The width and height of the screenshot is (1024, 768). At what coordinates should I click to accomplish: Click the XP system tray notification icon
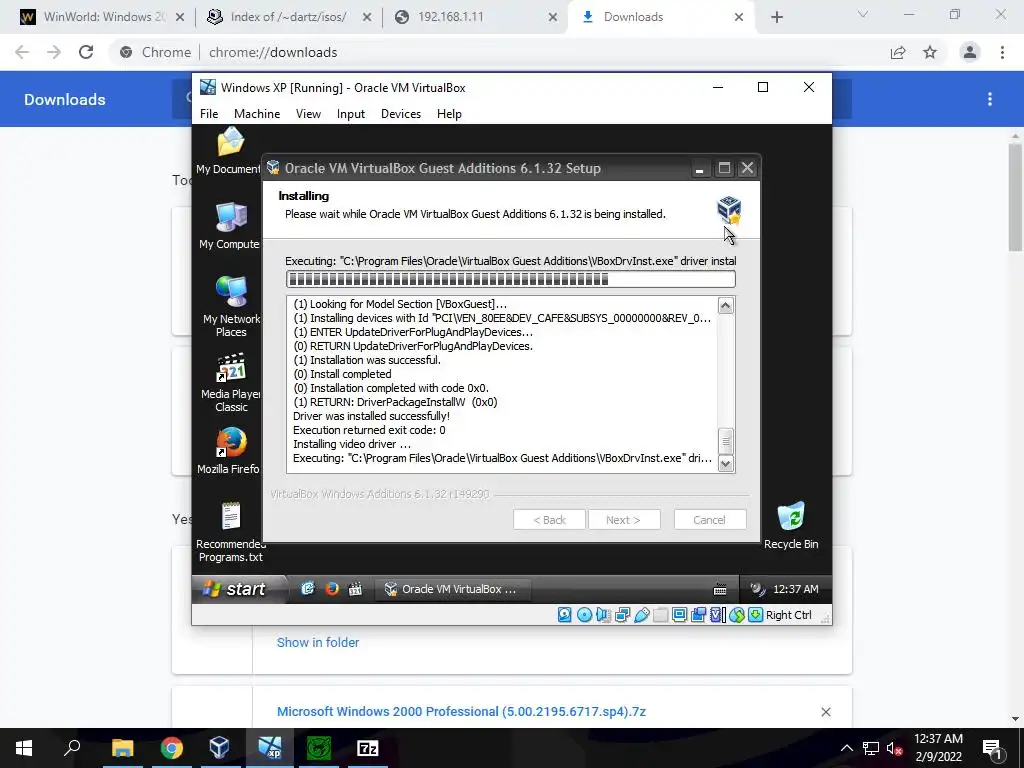click(x=757, y=589)
